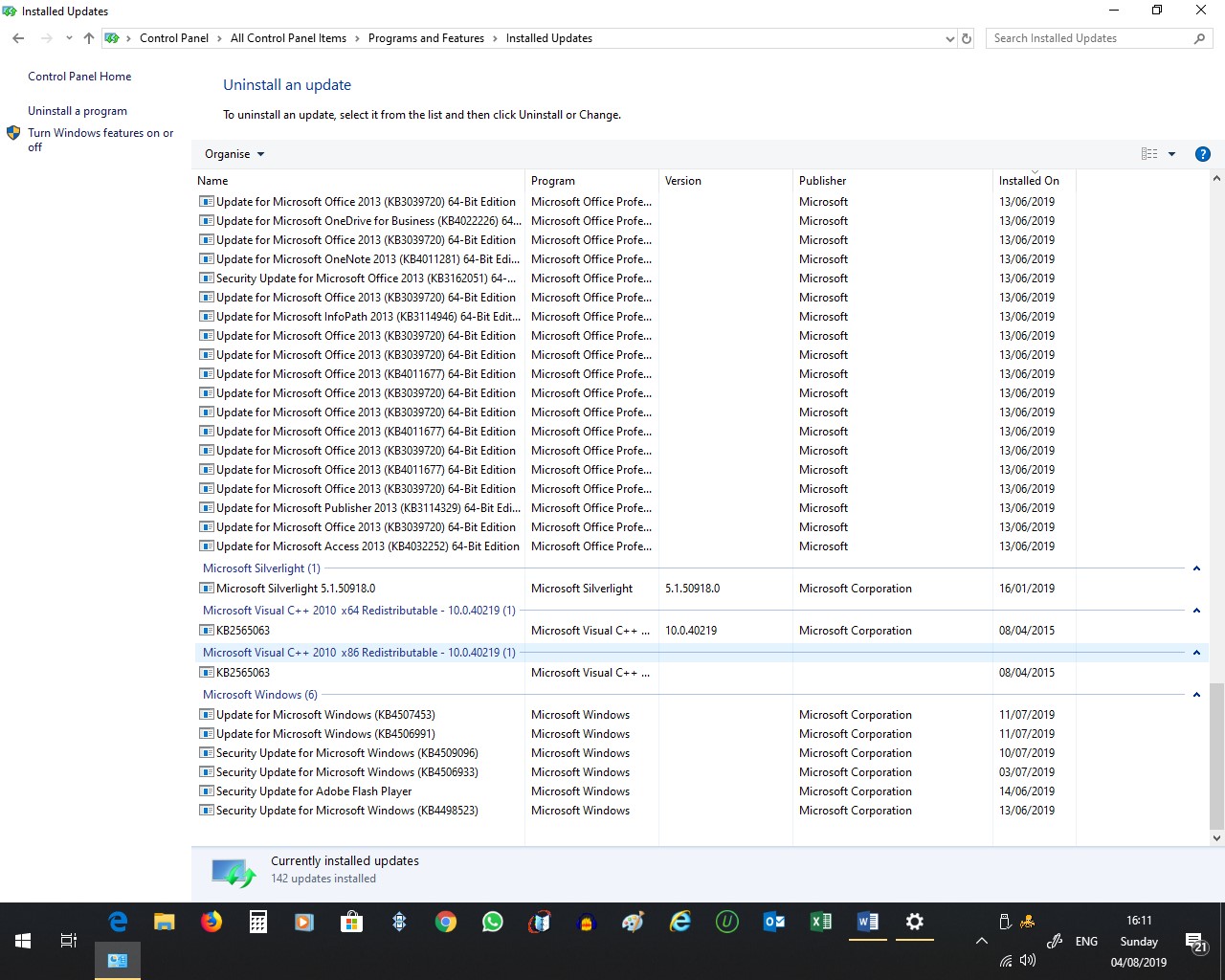Click the Programs and Features breadcrumb
The width and height of the screenshot is (1225, 980).
[426, 38]
